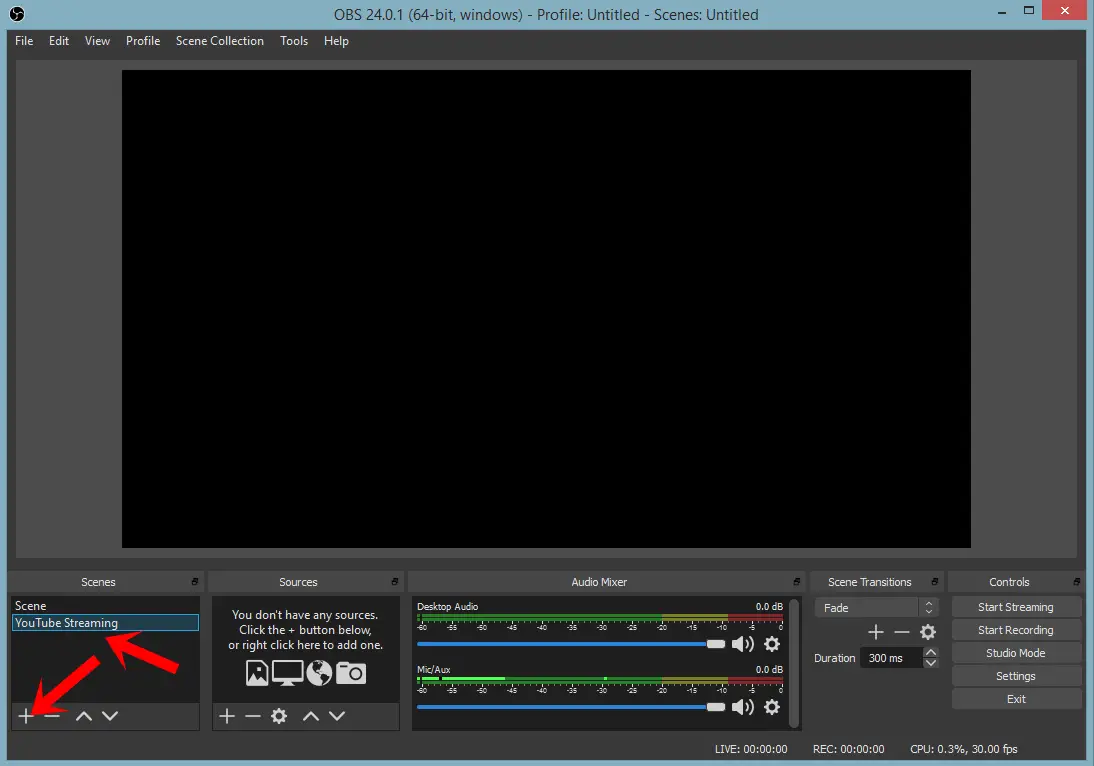Open Mic/Aux settings gear
Image resolution: width=1094 pixels, height=766 pixels.
772,707
